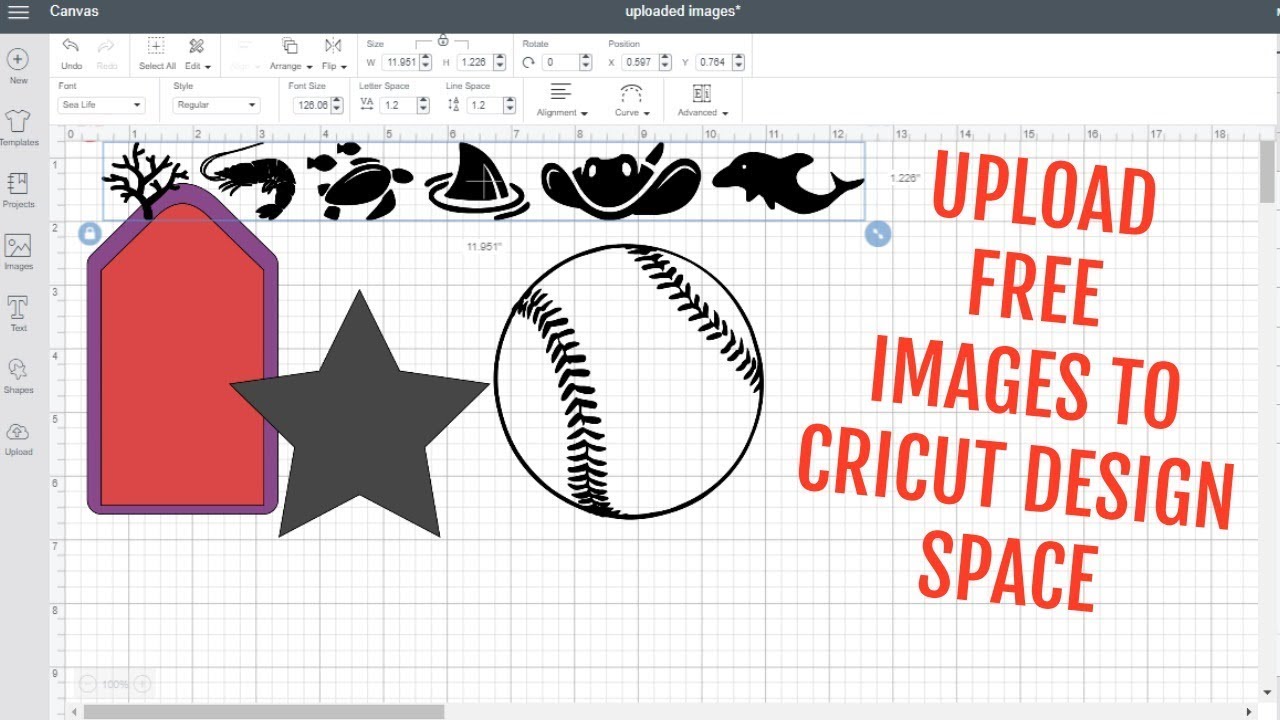Zoom in the canvas
The height and width of the screenshot is (720, 1280).
(142, 684)
